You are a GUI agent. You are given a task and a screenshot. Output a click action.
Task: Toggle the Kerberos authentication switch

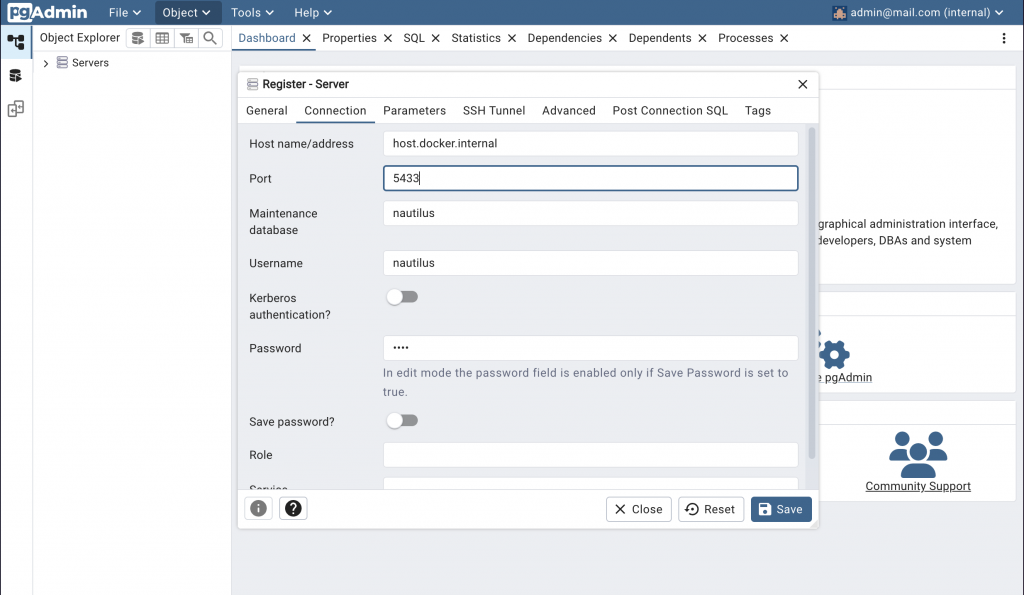tap(402, 297)
